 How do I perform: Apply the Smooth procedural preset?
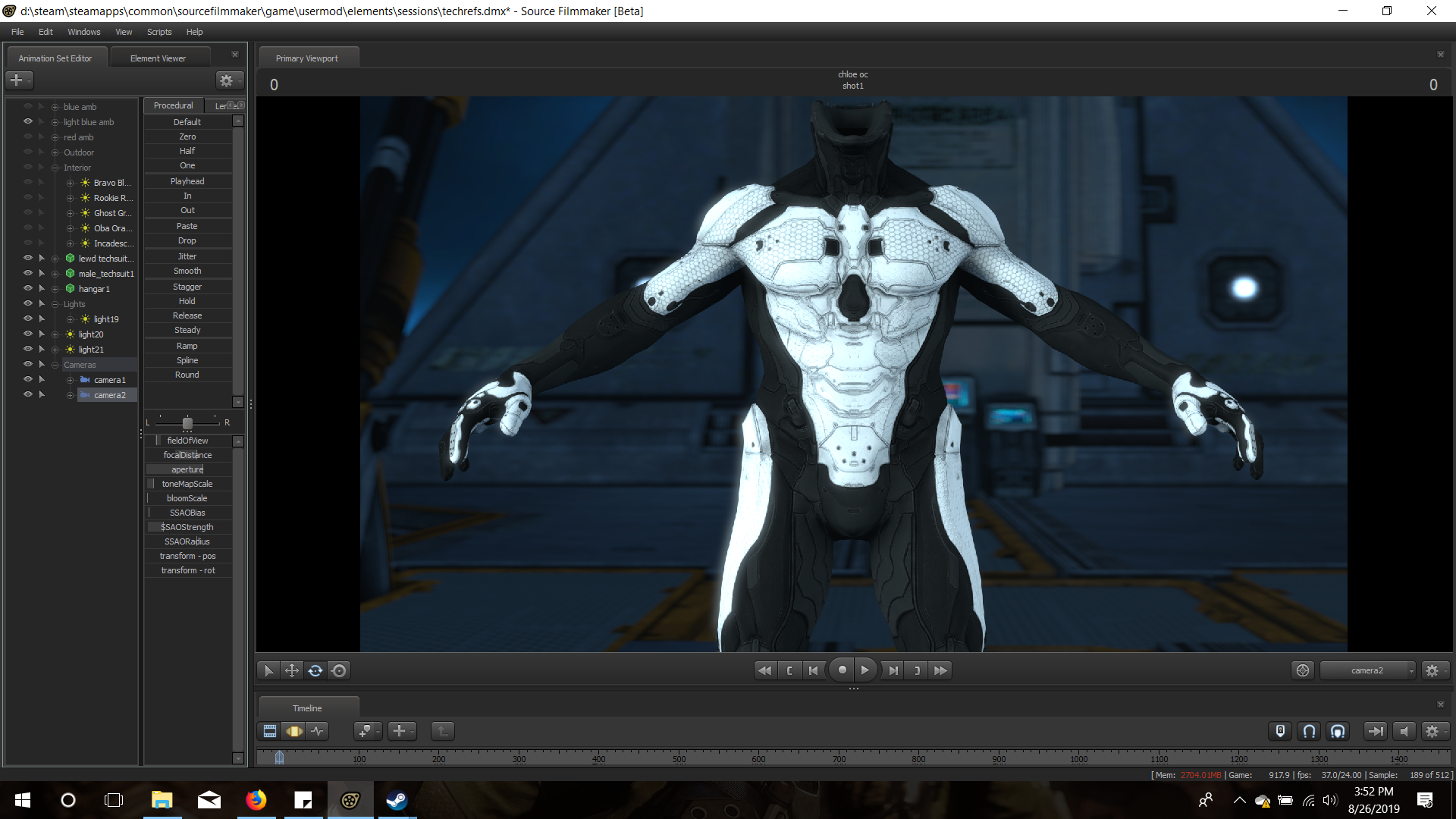(187, 271)
